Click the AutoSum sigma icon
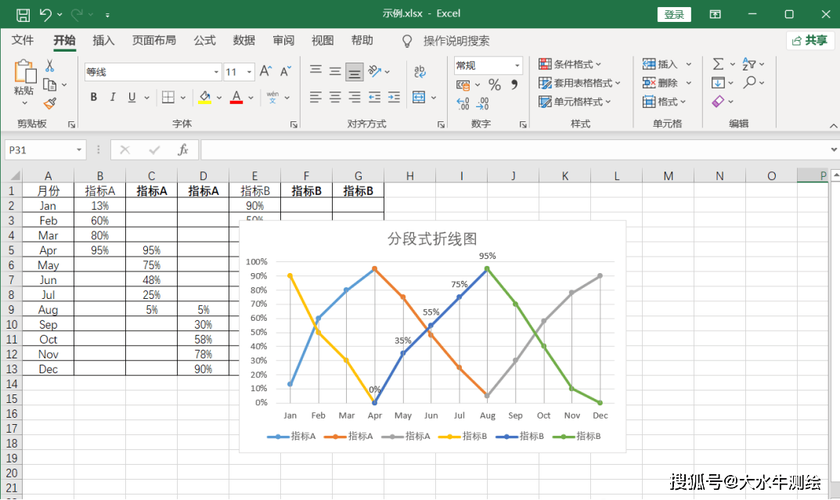This screenshot has height=500, width=840. pos(718,64)
